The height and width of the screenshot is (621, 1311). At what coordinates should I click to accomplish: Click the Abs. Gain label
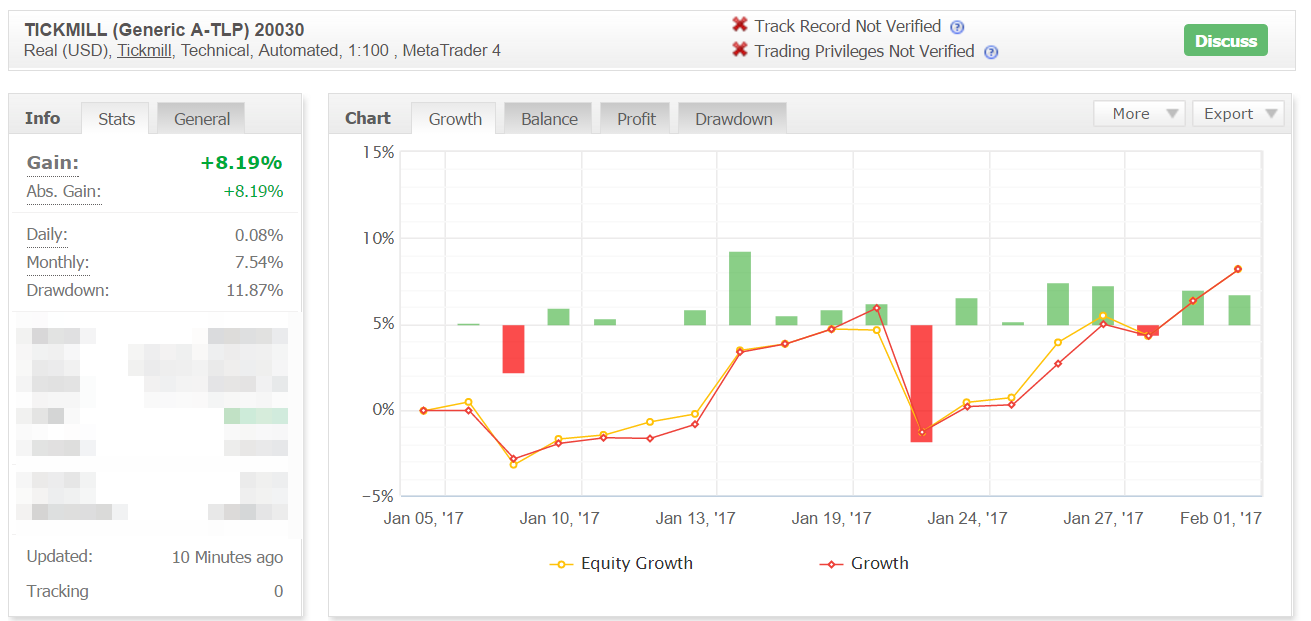[64, 191]
